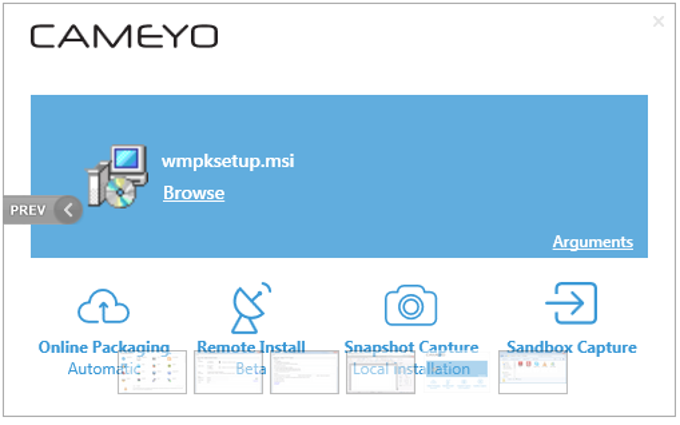Click the Online Packaging label

tap(104, 347)
